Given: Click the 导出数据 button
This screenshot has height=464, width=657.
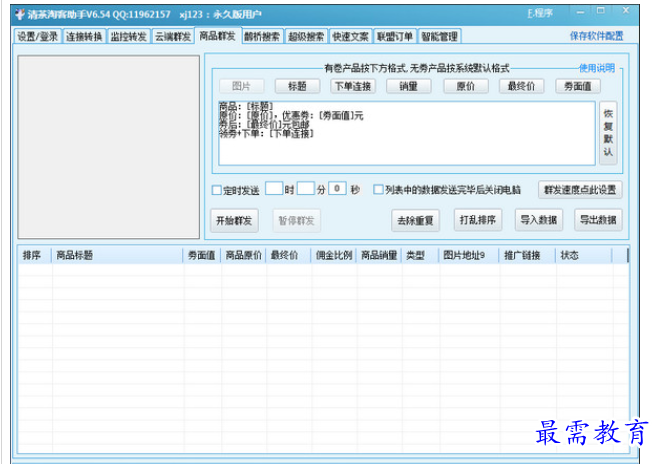Looking at the screenshot, I should pos(598,220).
